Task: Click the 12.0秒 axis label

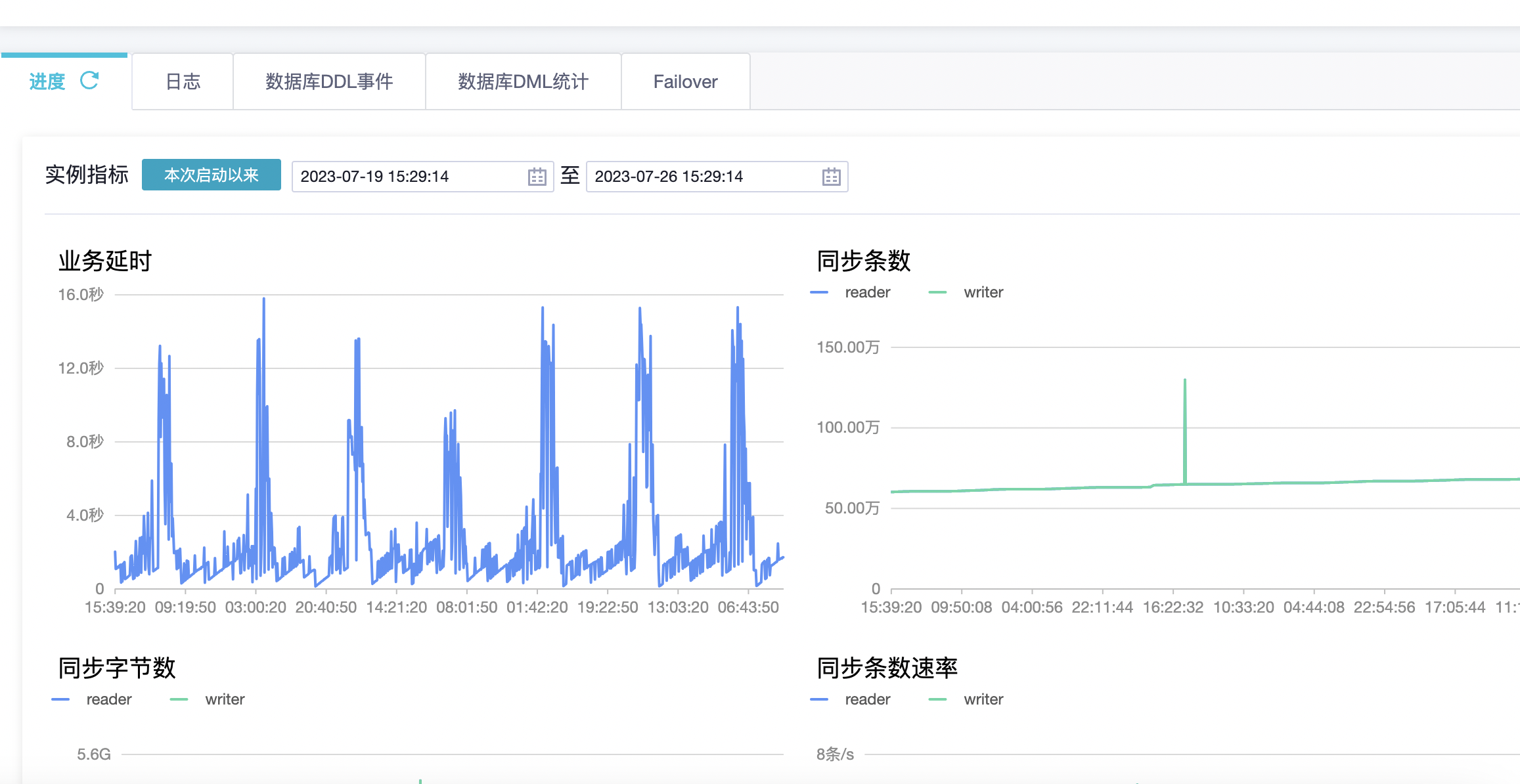Action: pos(81,368)
